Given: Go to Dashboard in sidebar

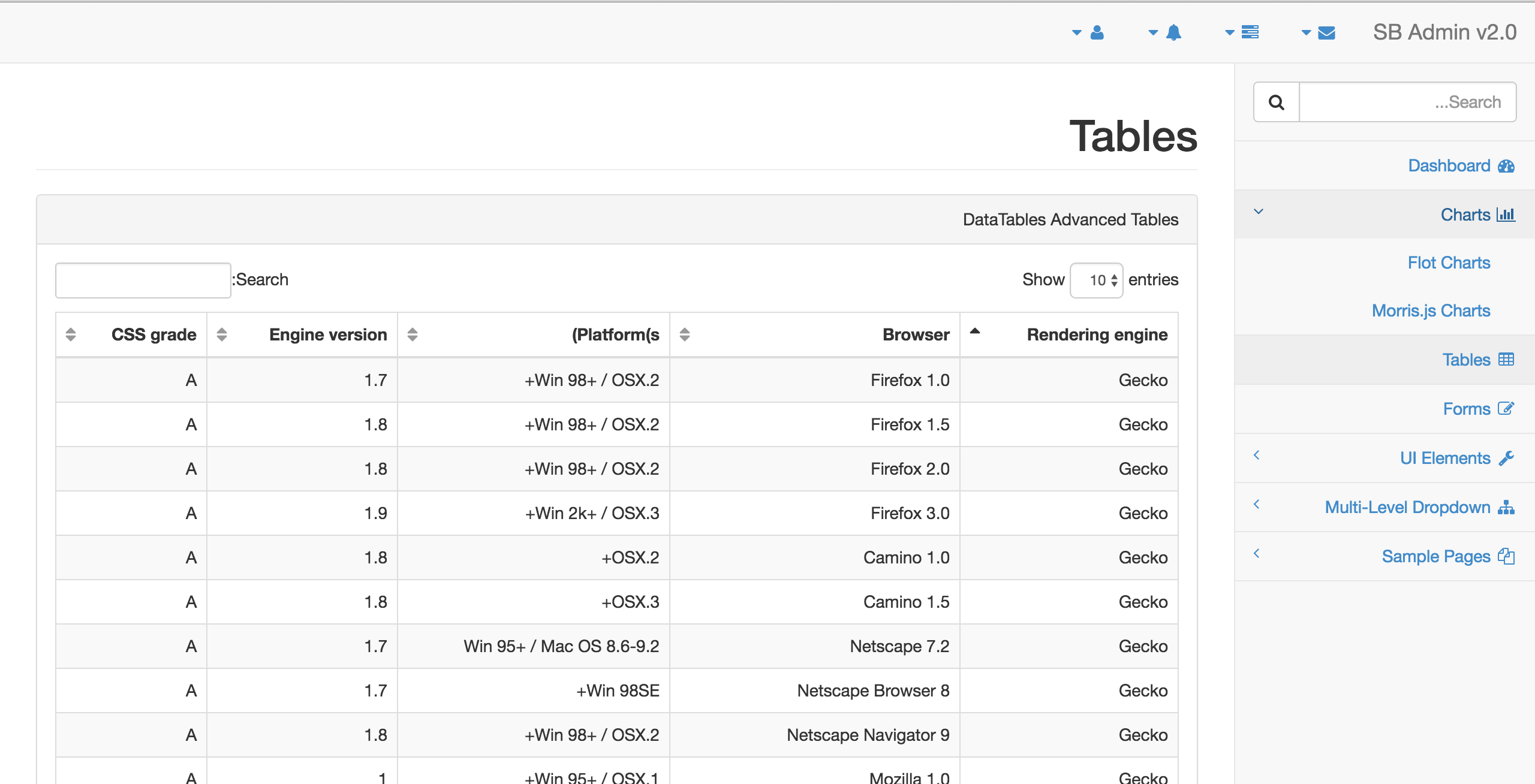Looking at the screenshot, I should coord(1449,165).
